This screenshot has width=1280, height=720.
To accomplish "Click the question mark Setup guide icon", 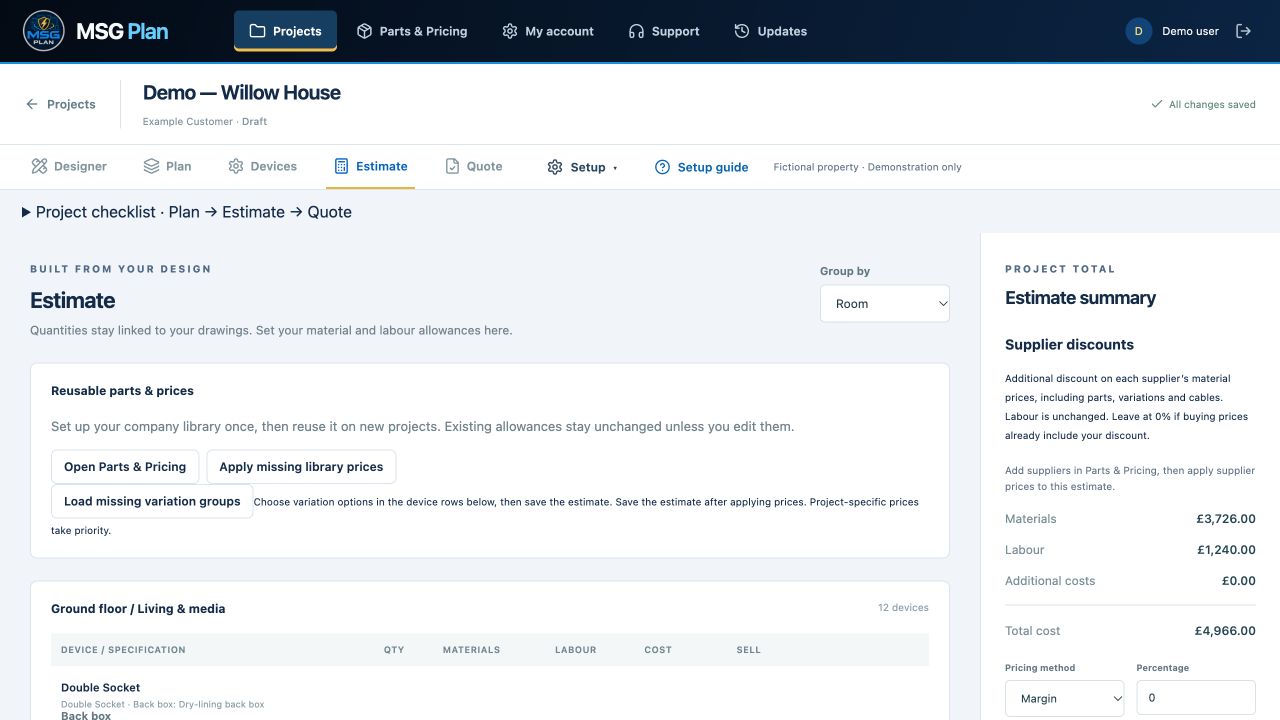I will point(662,167).
